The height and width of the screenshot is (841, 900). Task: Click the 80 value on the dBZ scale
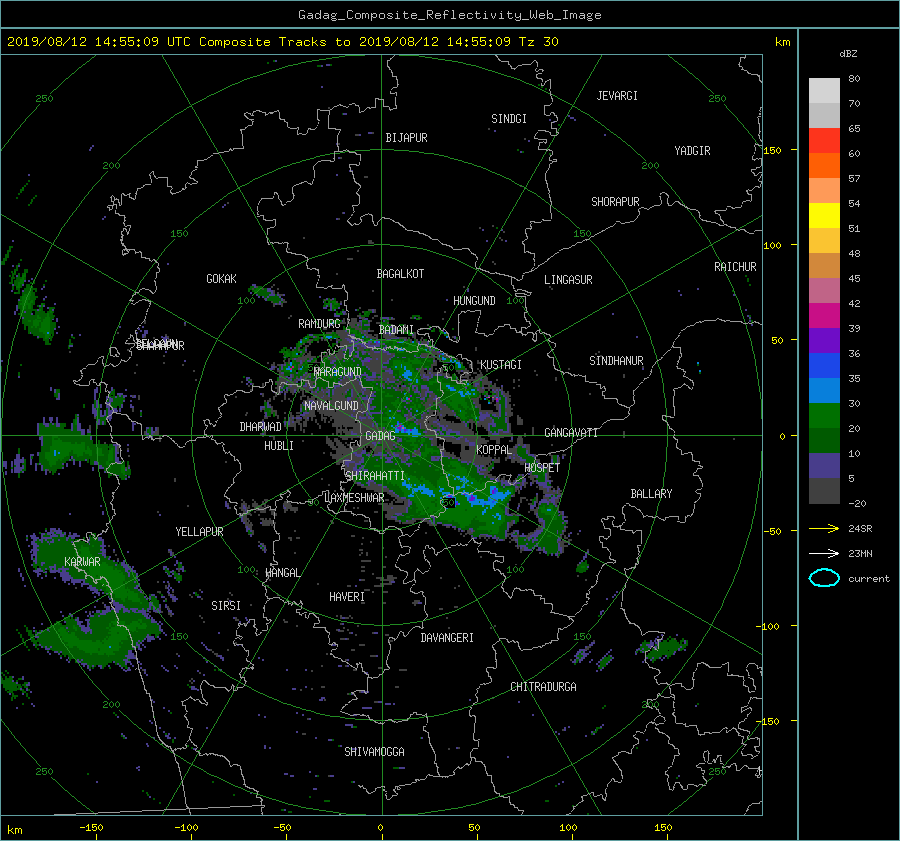click(854, 79)
